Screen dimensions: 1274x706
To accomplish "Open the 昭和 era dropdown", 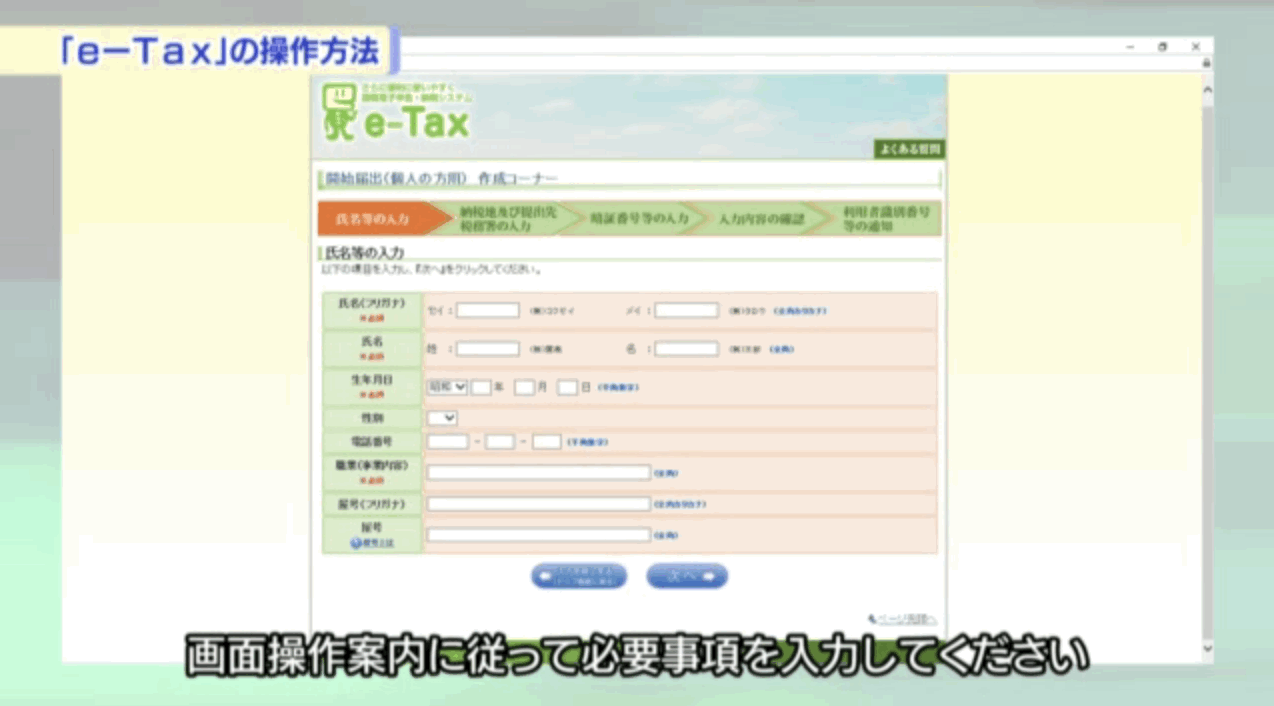I will (447, 386).
